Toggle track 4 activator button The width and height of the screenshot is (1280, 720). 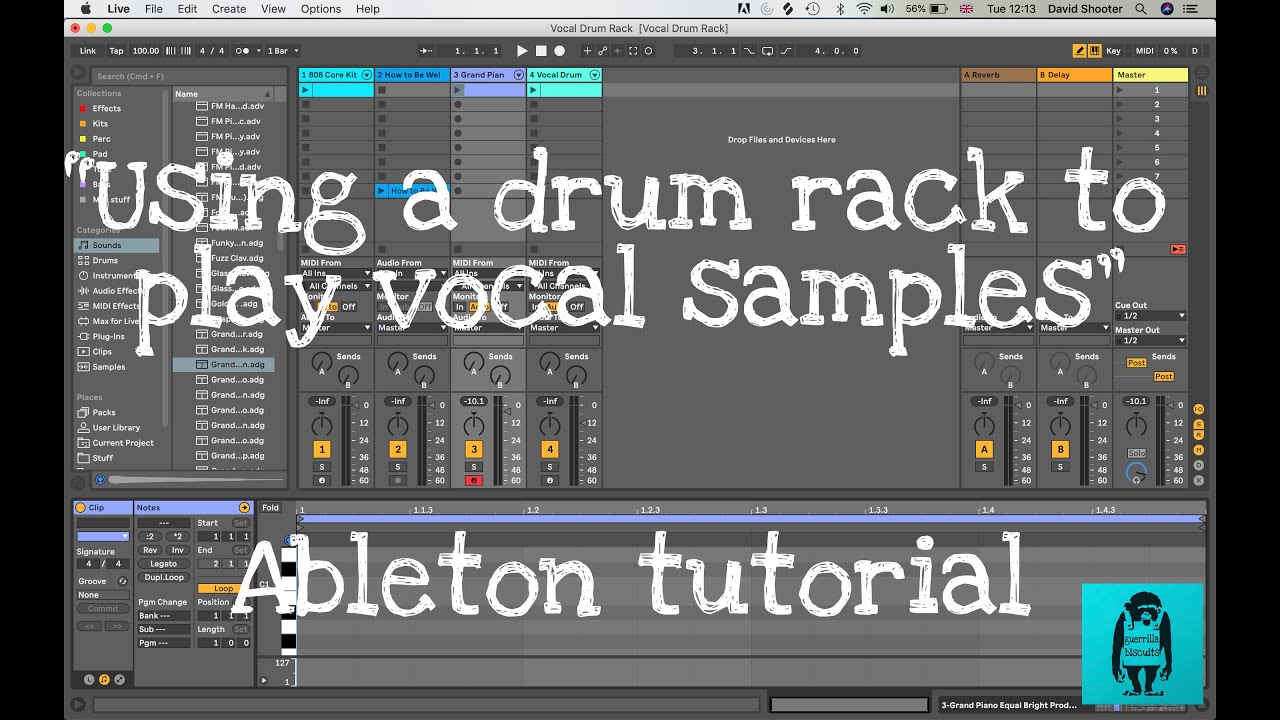tap(549, 450)
